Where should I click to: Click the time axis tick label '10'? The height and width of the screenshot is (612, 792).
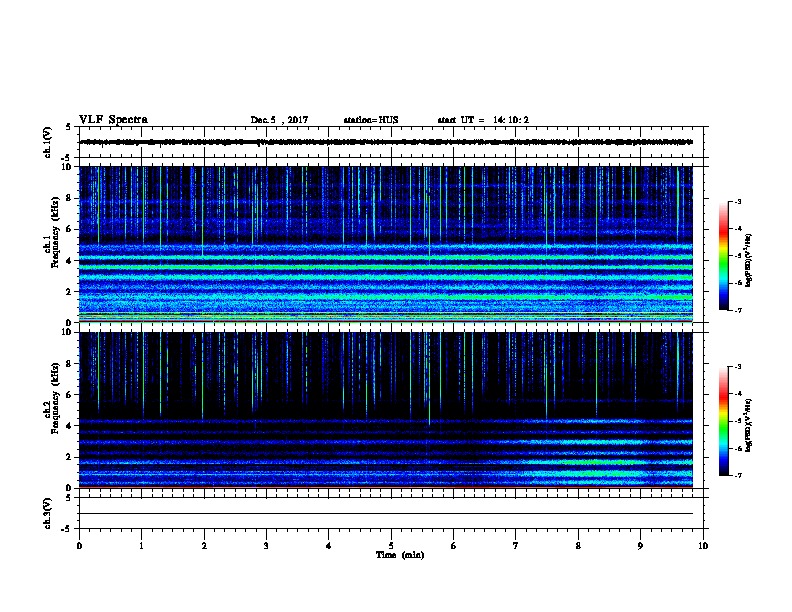703,546
